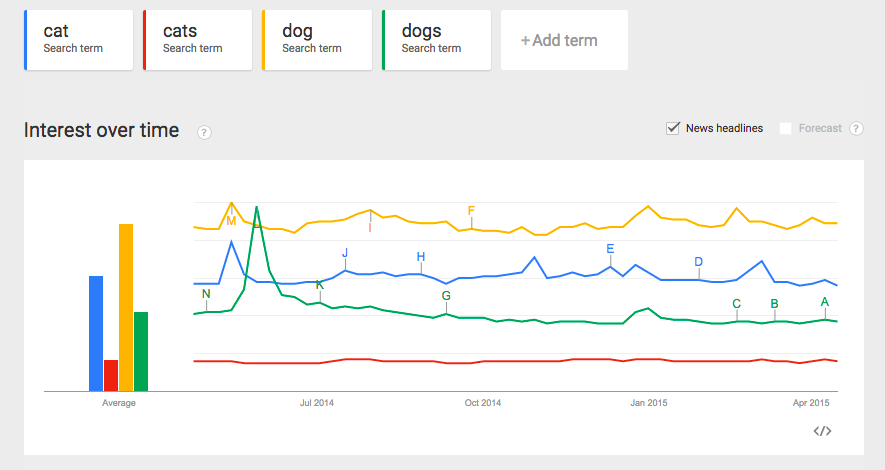The image size is (885, 470).
Task: Open help icon beside Interest over time
Action: tap(204, 132)
